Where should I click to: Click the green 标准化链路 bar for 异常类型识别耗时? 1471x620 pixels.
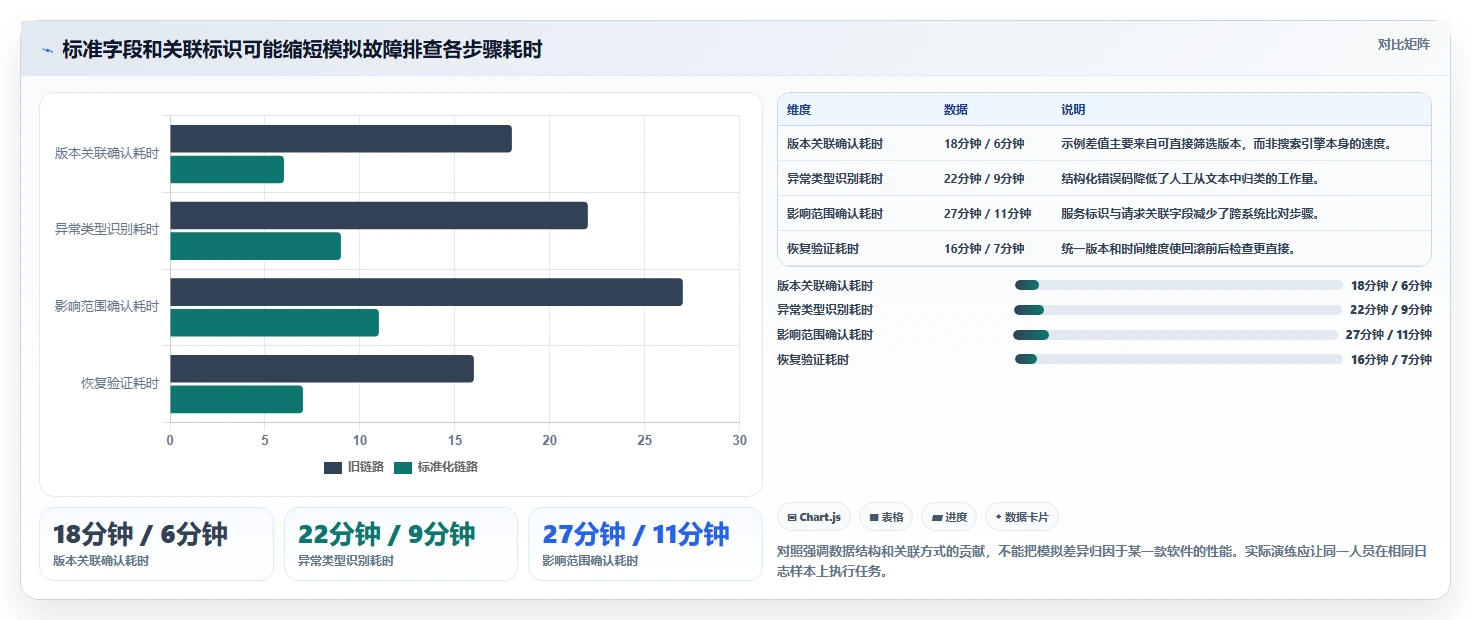[255, 246]
